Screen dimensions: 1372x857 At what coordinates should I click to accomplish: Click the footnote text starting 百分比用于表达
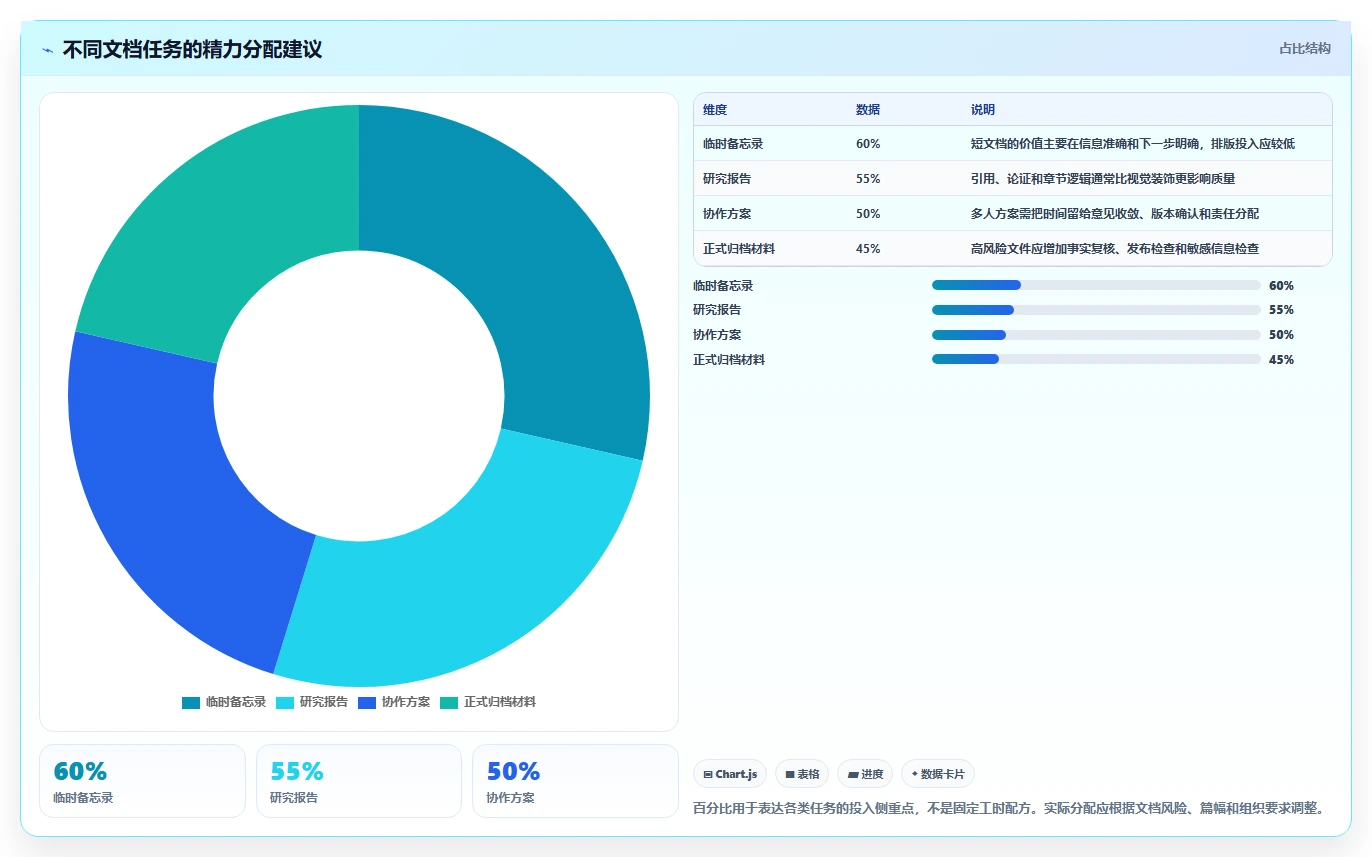pyautogui.click(x=1009, y=808)
